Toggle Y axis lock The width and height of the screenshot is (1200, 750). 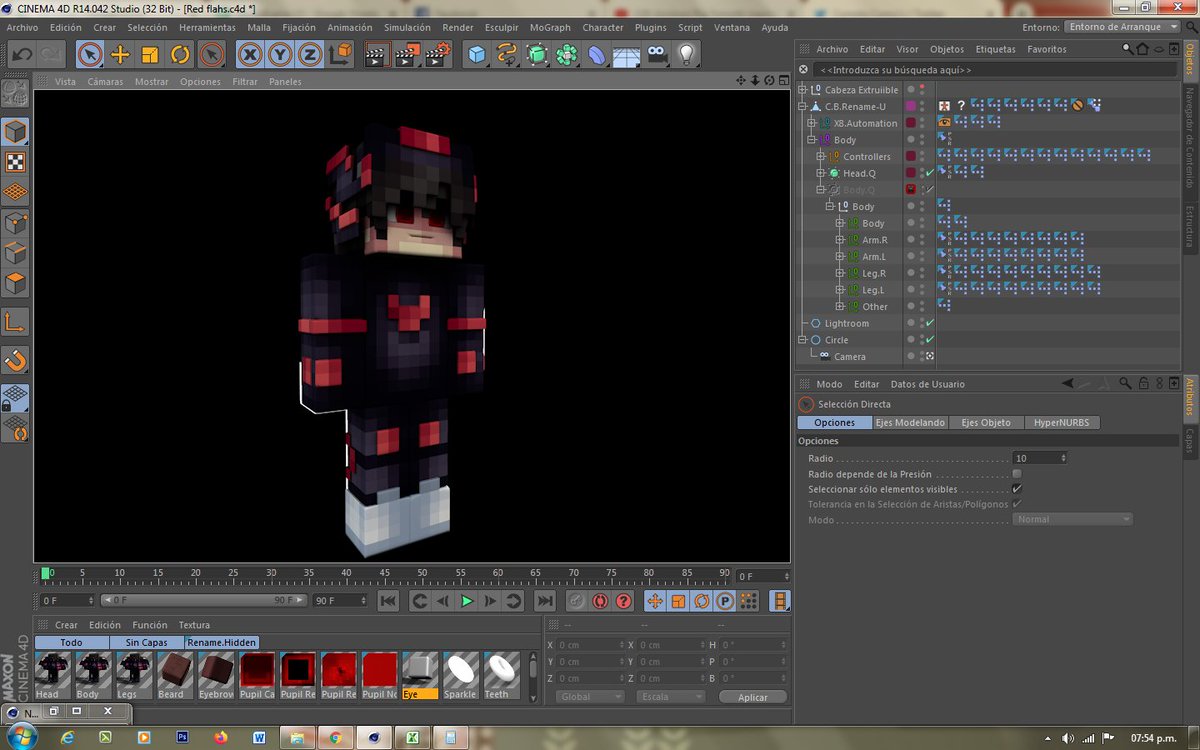tap(280, 54)
